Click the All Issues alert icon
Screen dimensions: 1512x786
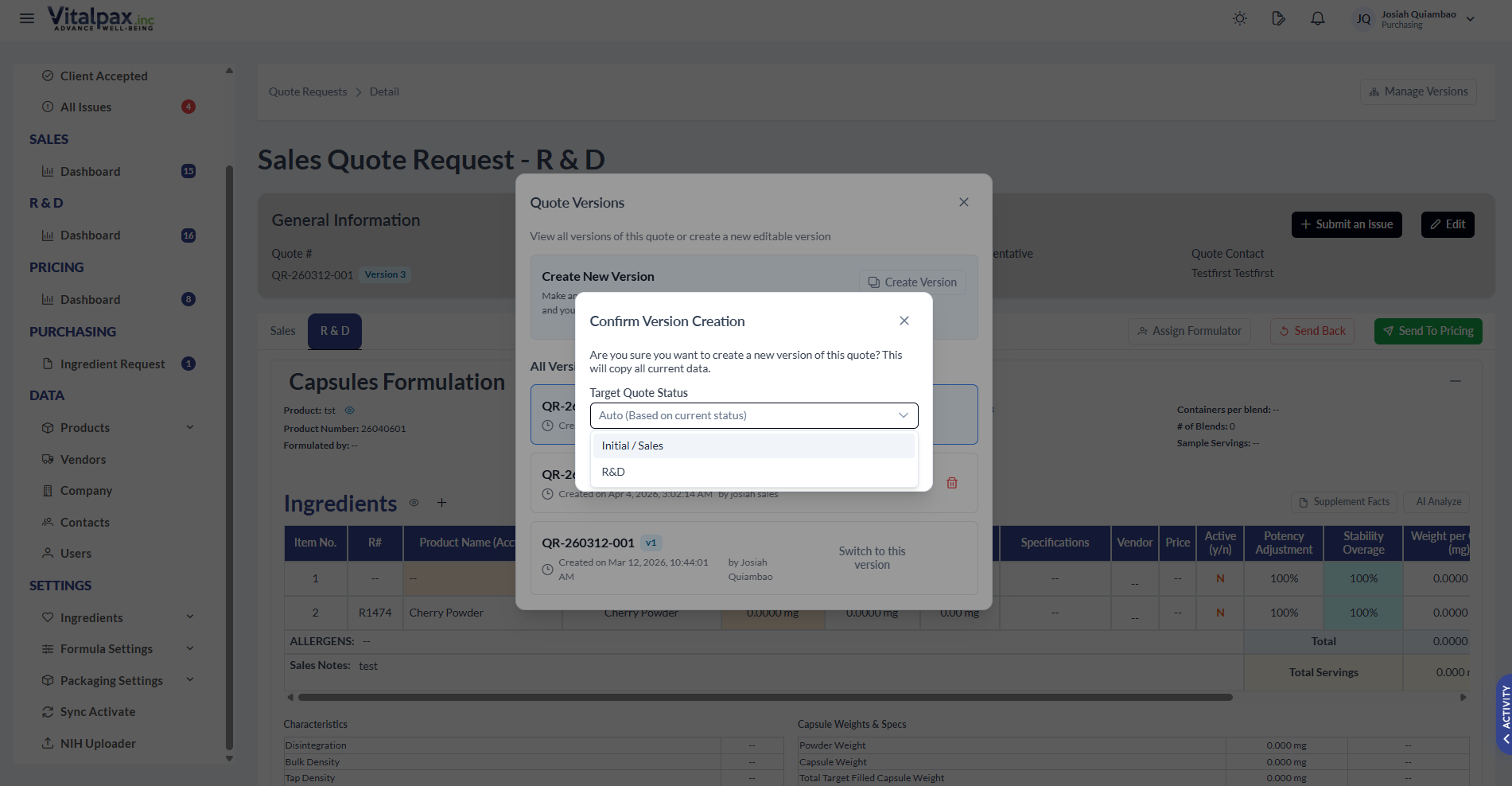[48, 107]
